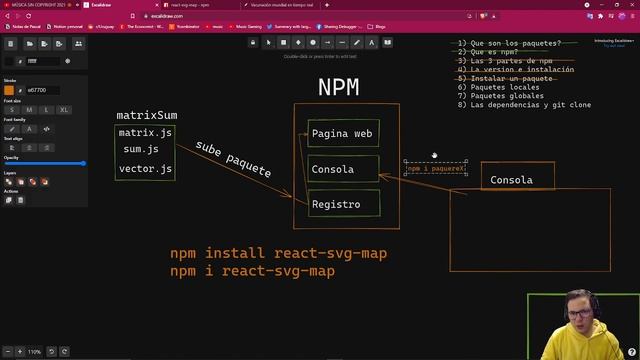Open the browser main menu icon

coord(633,16)
